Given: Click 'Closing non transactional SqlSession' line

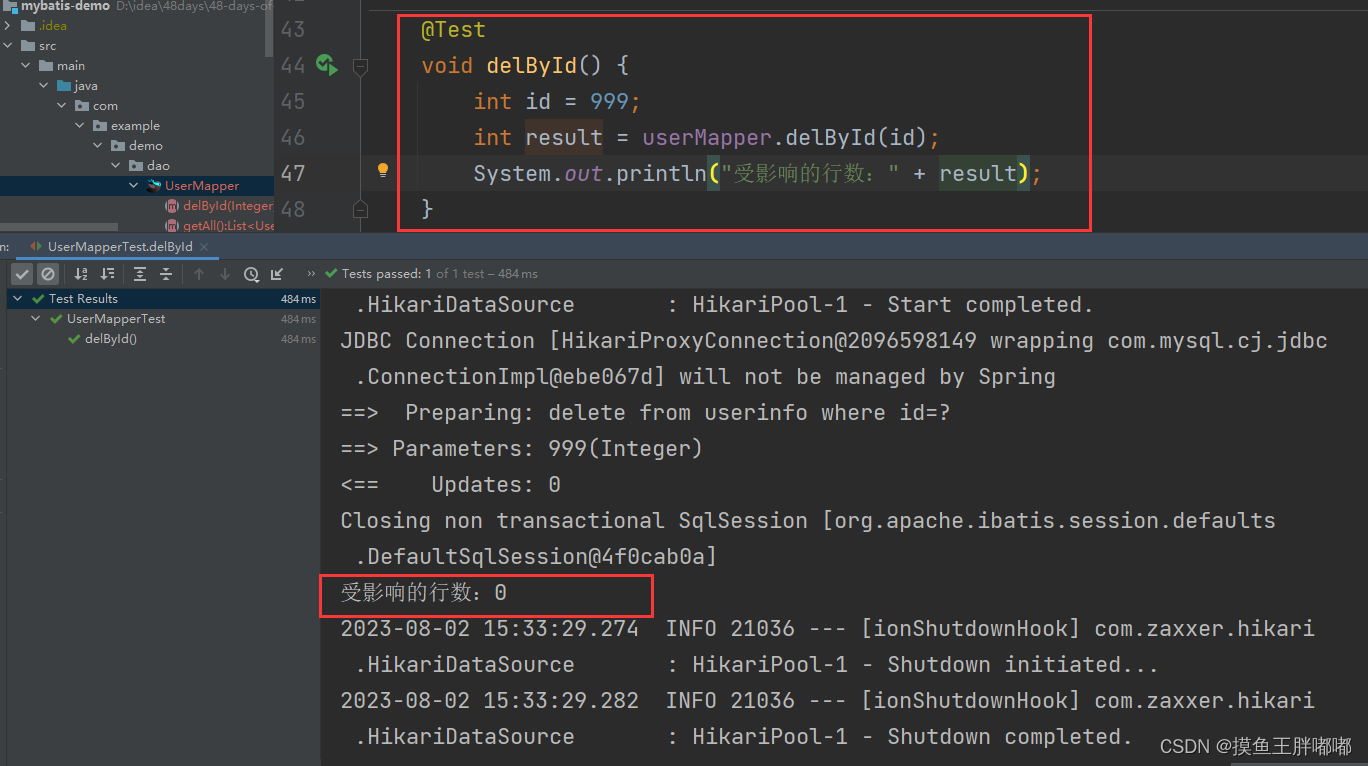Looking at the screenshot, I should pos(808,521).
